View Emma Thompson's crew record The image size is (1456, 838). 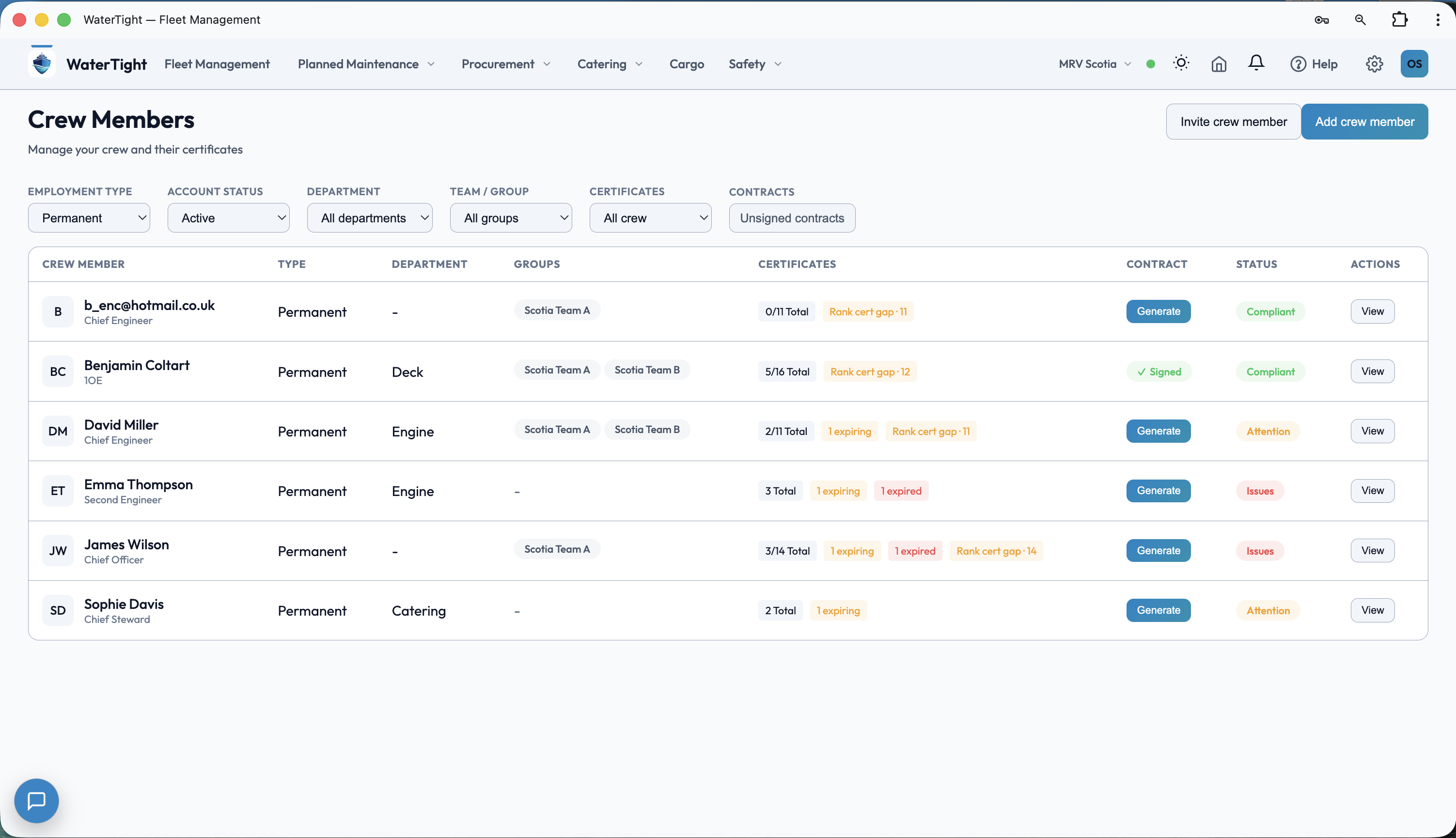[x=1373, y=491]
